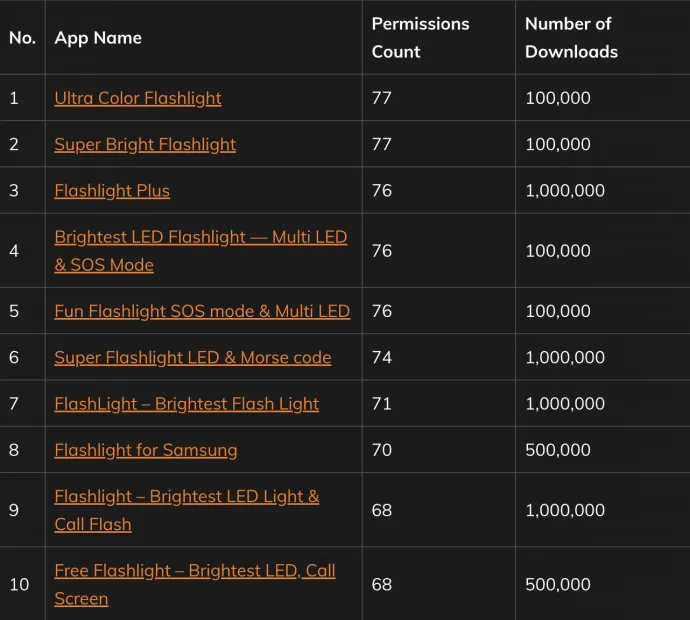This screenshot has height=620, width=690.
Task: Open the Flashlight for Samsung link
Action: click(146, 450)
